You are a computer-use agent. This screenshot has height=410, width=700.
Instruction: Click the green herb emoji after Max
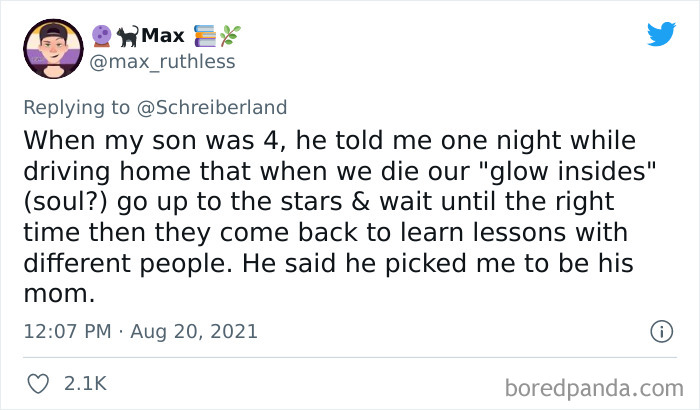[232, 36]
